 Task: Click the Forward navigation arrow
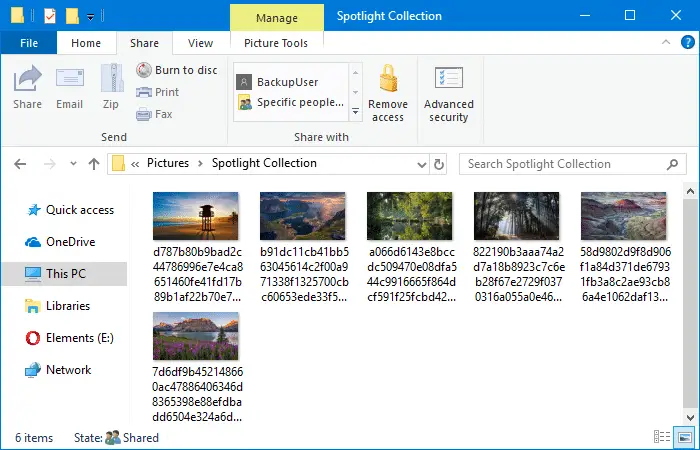[x=50, y=164]
